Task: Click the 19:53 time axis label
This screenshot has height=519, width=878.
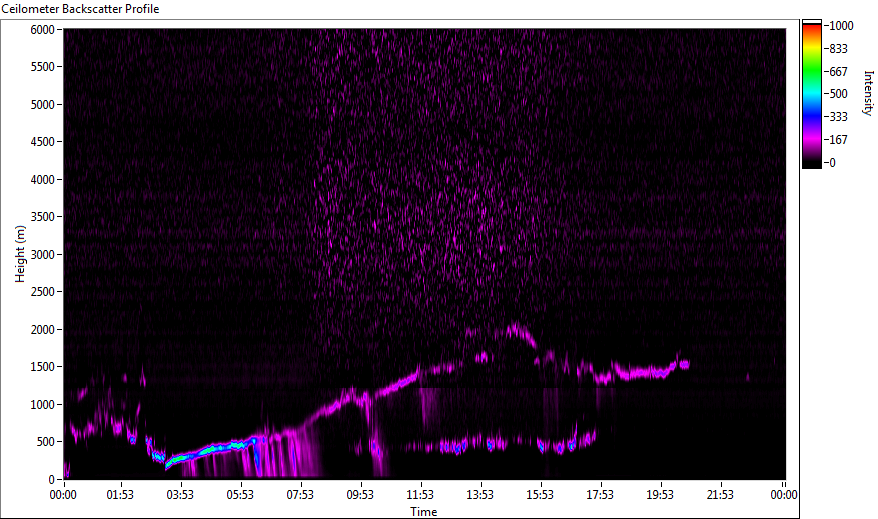Action: tap(660, 494)
